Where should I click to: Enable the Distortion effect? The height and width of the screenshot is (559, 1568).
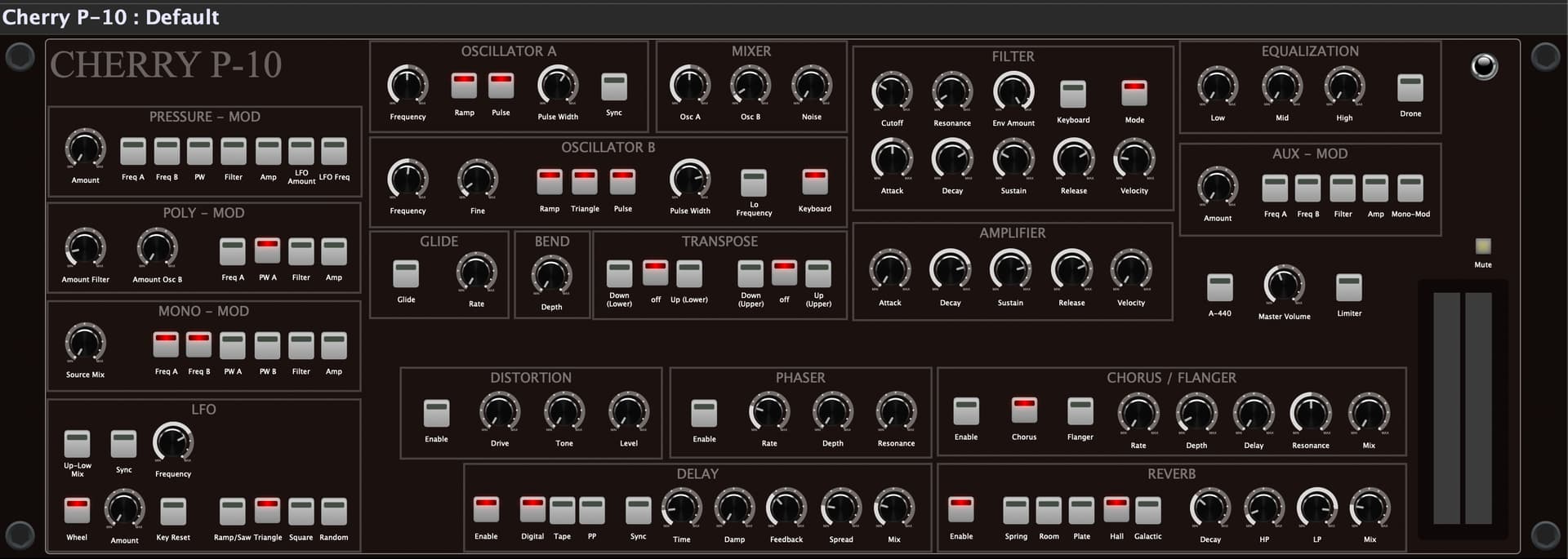(x=436, y=413)
